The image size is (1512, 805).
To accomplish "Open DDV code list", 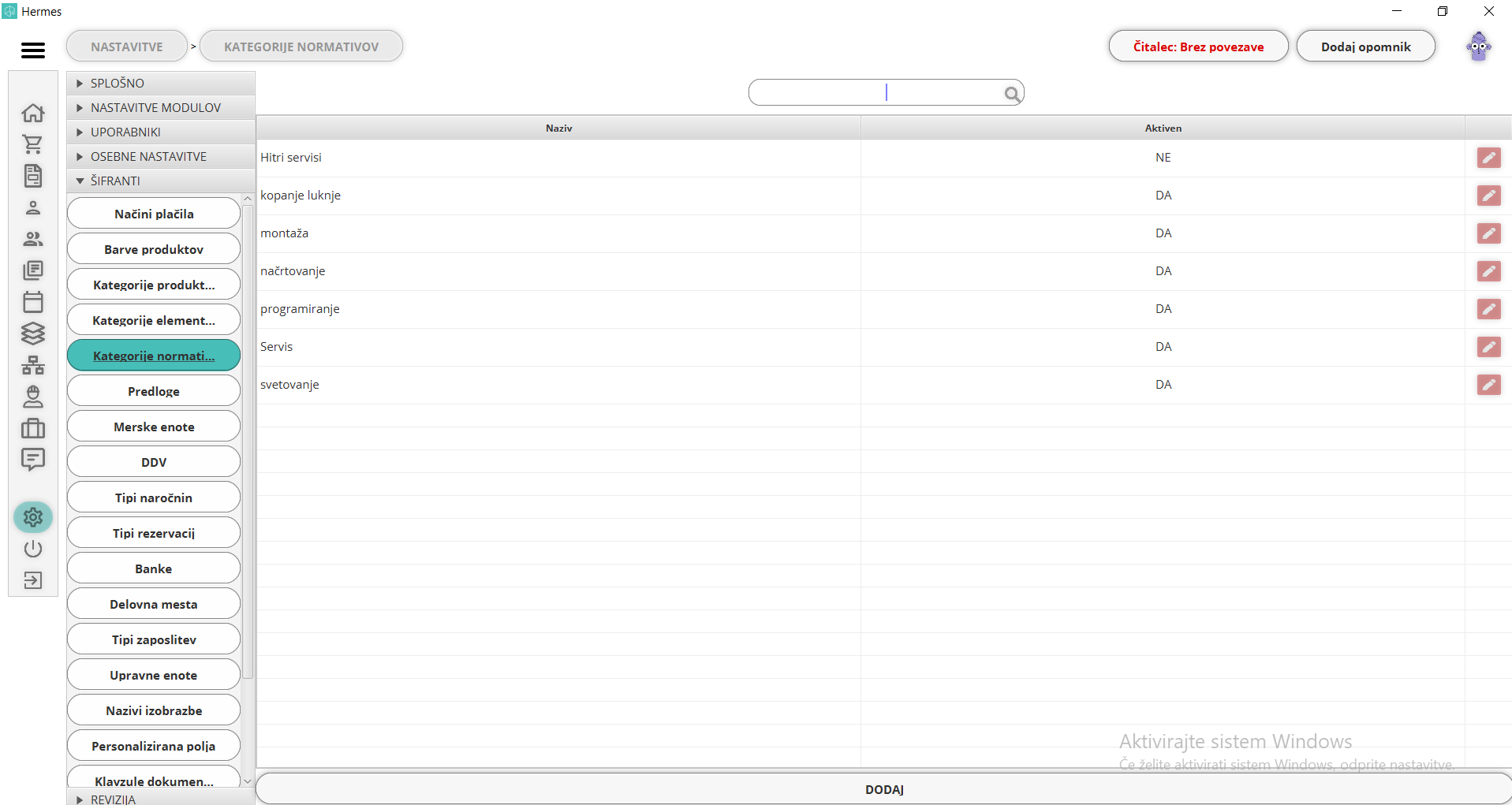I will (154, 462).
